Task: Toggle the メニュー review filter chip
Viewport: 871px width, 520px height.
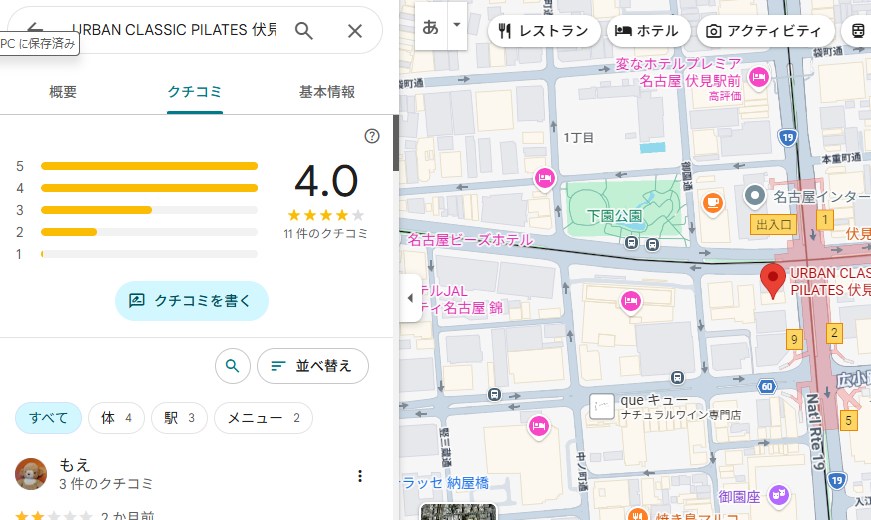Action: point(263,418)
